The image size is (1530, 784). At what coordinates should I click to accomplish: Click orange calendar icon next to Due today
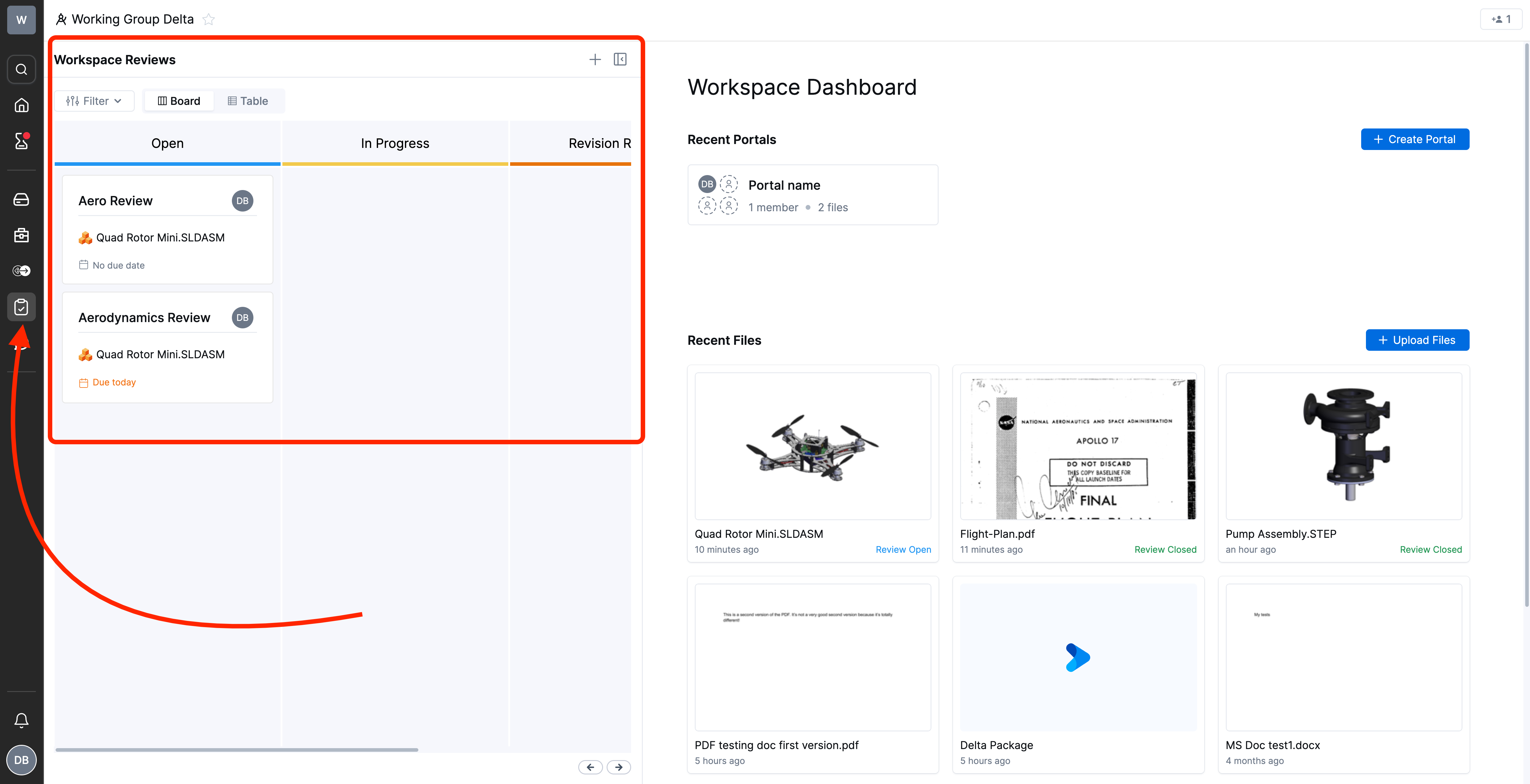pos(83,382)
